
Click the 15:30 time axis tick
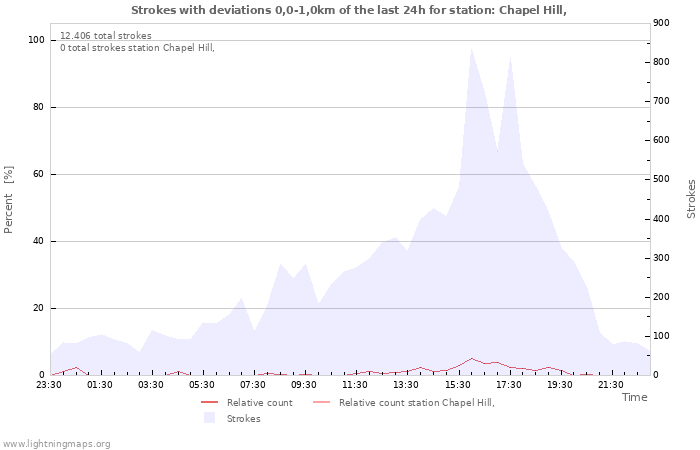[458, 384]
